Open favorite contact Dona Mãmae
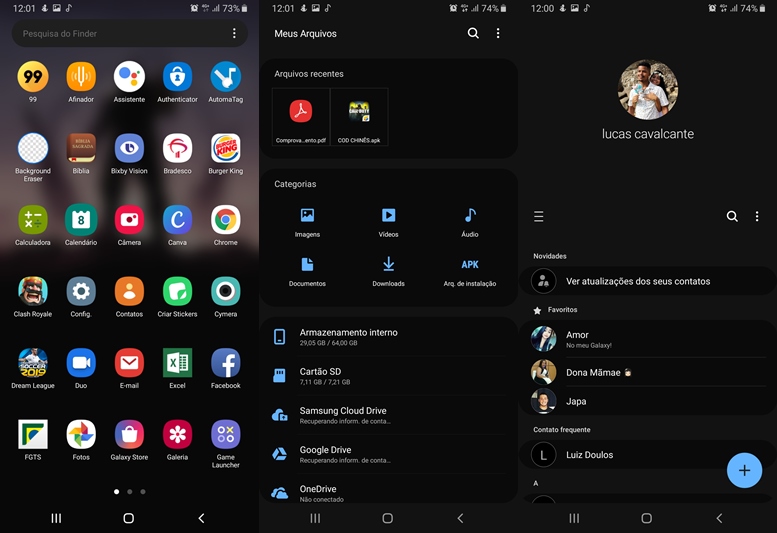This screenshot has width=777, height=533. 647,372
